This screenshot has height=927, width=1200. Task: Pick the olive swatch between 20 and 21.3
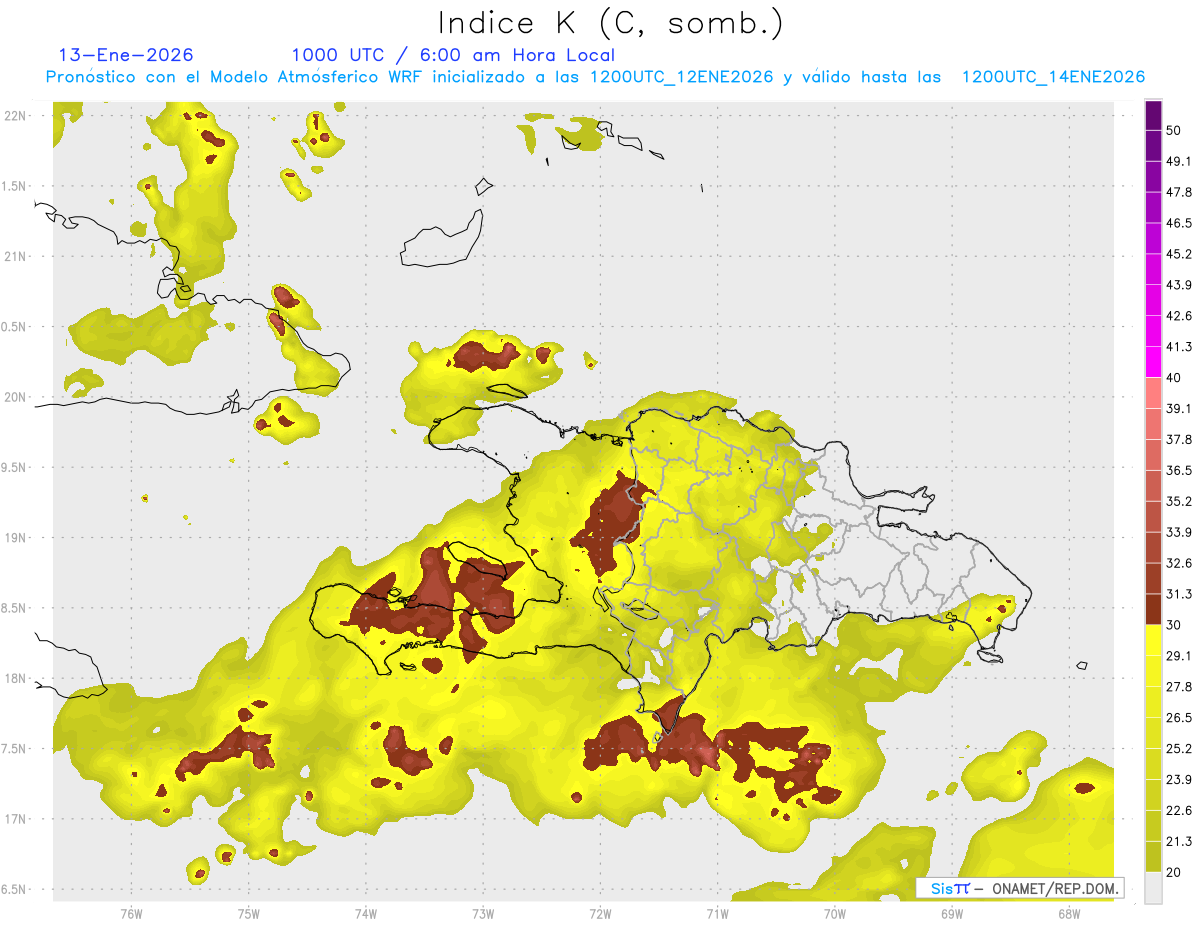coord(1153,857)
